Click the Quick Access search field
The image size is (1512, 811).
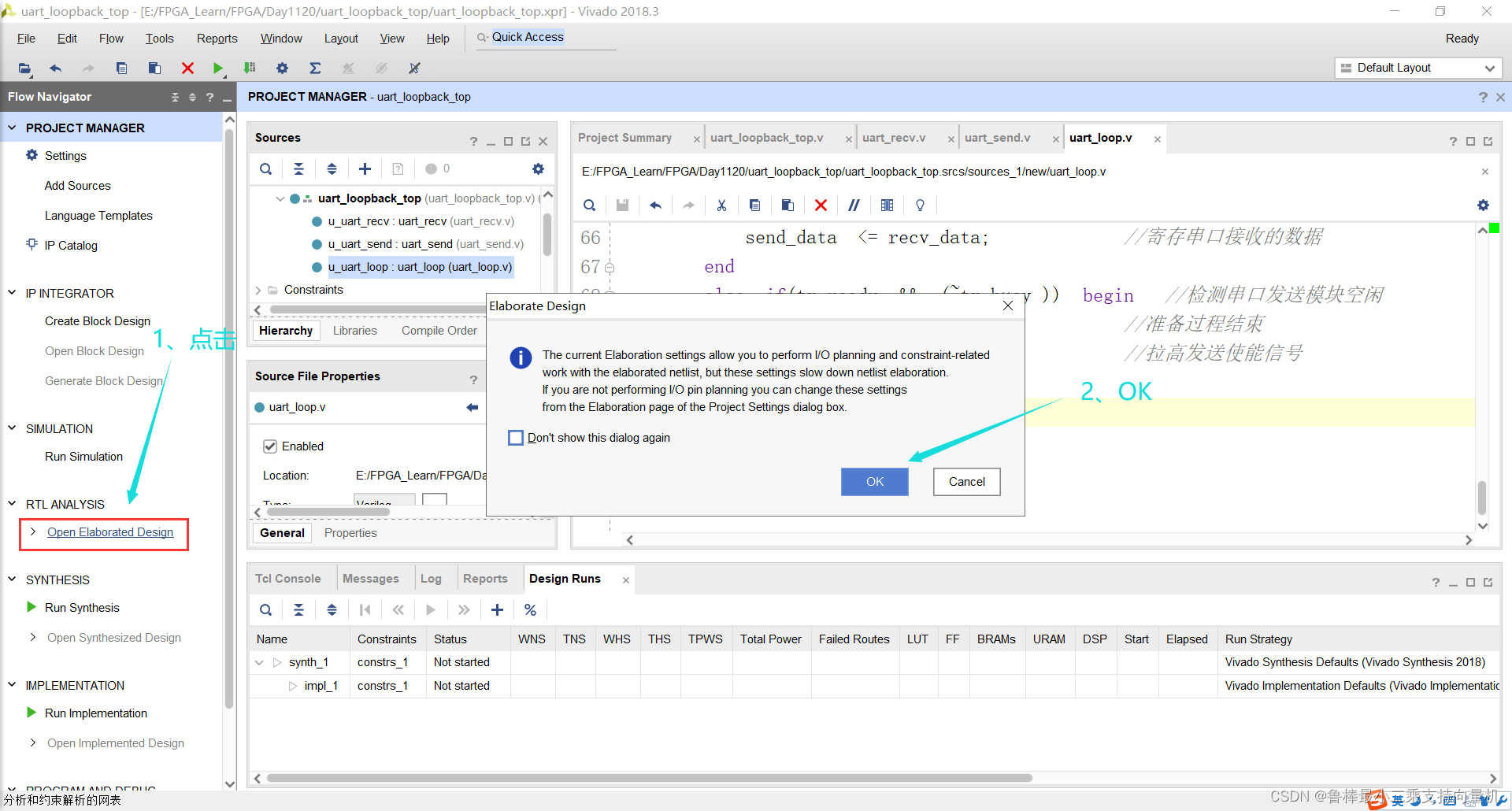[546, 38]
